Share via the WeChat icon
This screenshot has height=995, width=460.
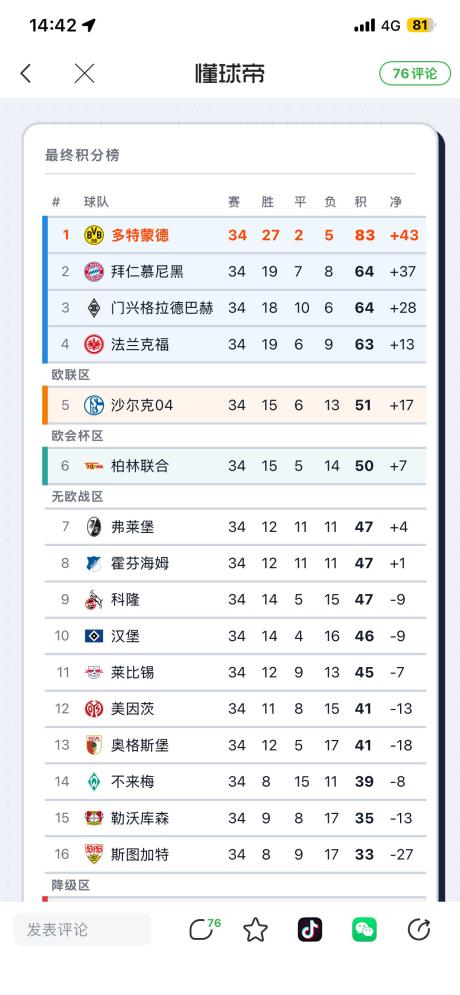364,930
